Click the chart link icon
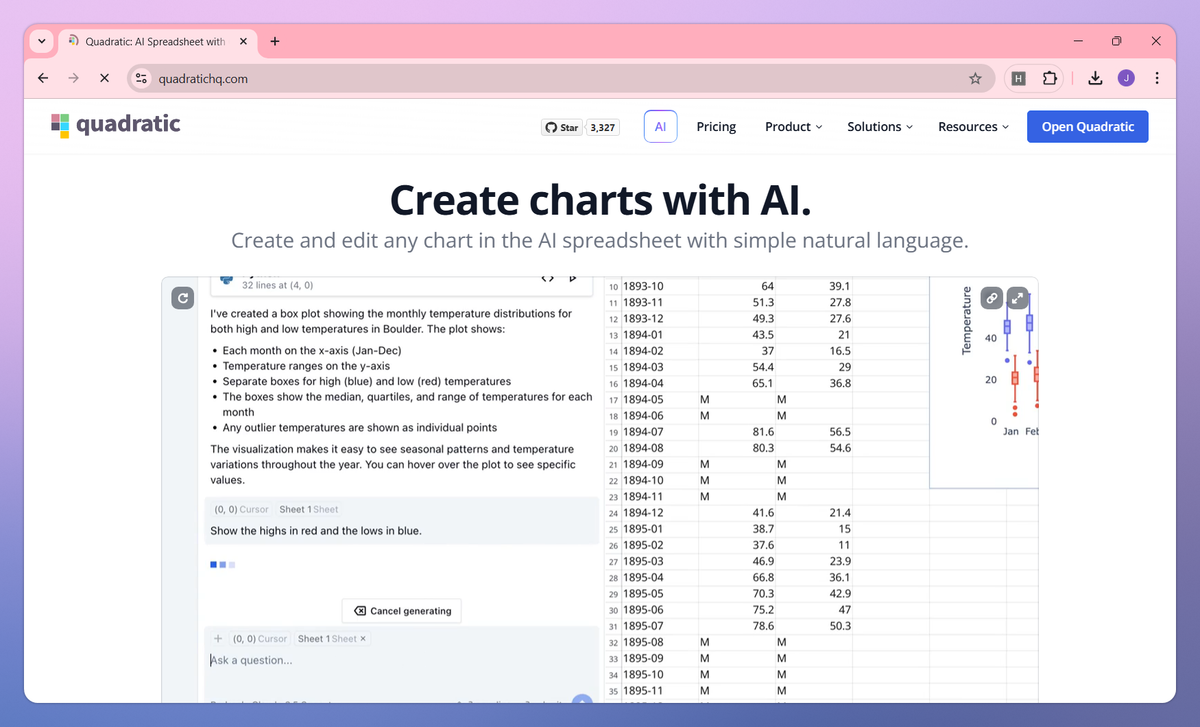Image resolution: width=1200 pixels, height=727 pixels. coord(992,298)
